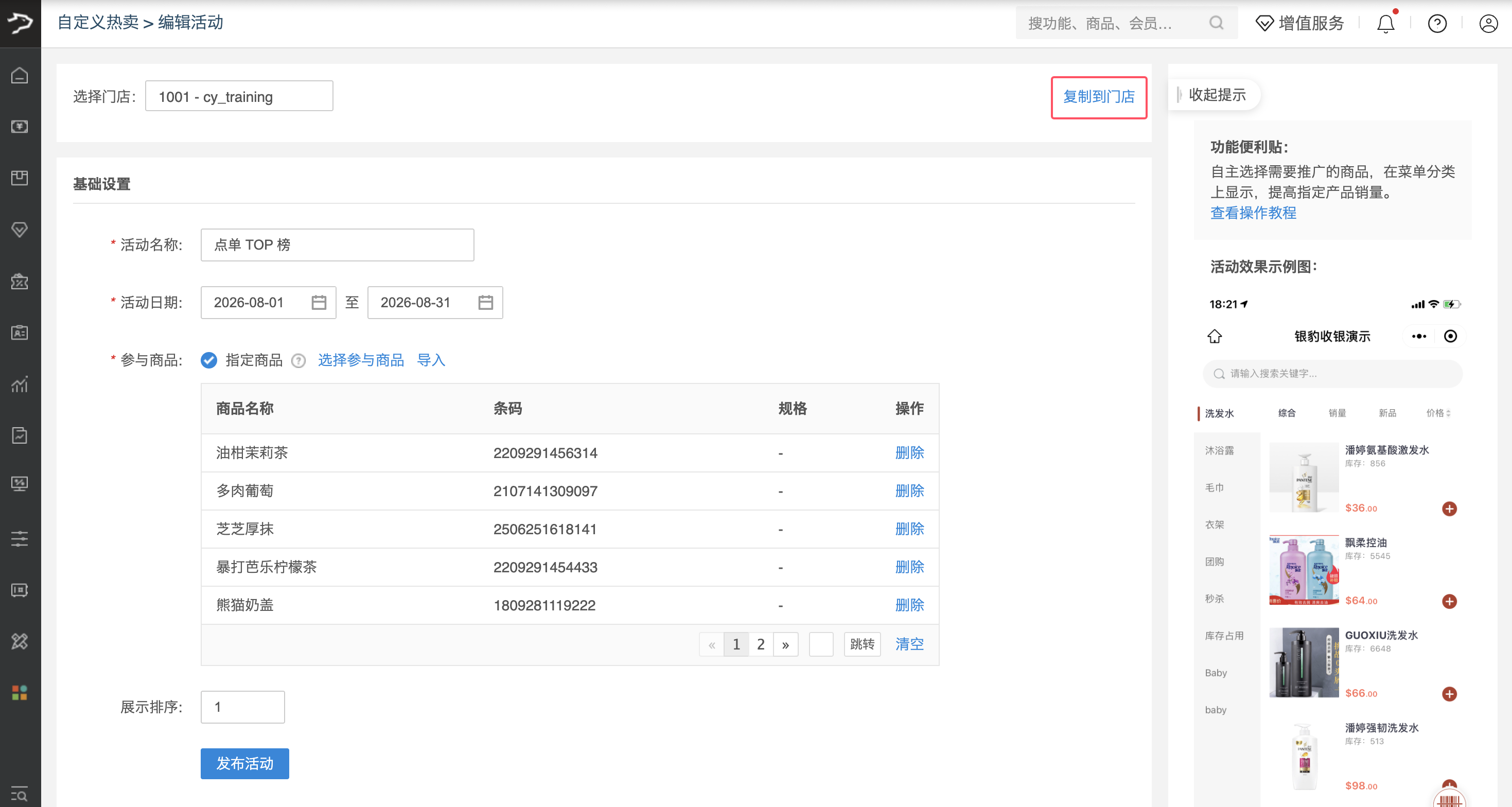Delete the 多肉葡萄 row
The height and width of the screenshot is (807, 1512).
pyautogui.click(x=909, y=491)
